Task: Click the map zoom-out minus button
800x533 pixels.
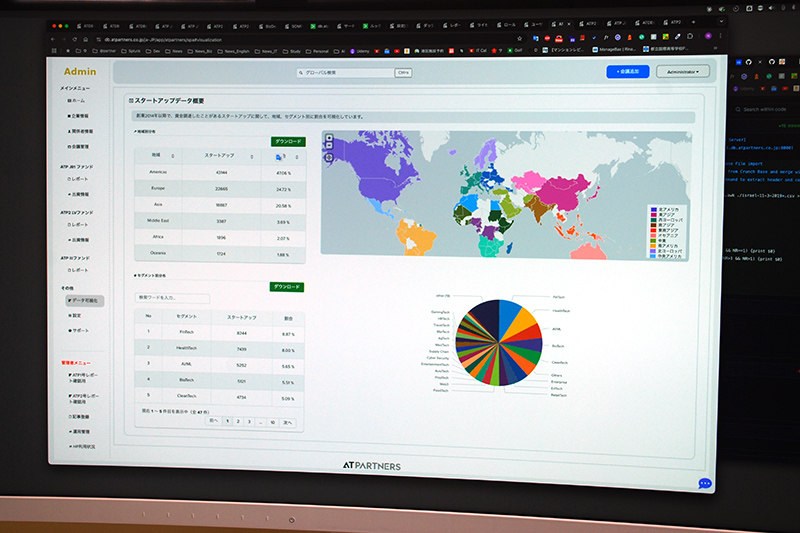Action: pos(328,146)
